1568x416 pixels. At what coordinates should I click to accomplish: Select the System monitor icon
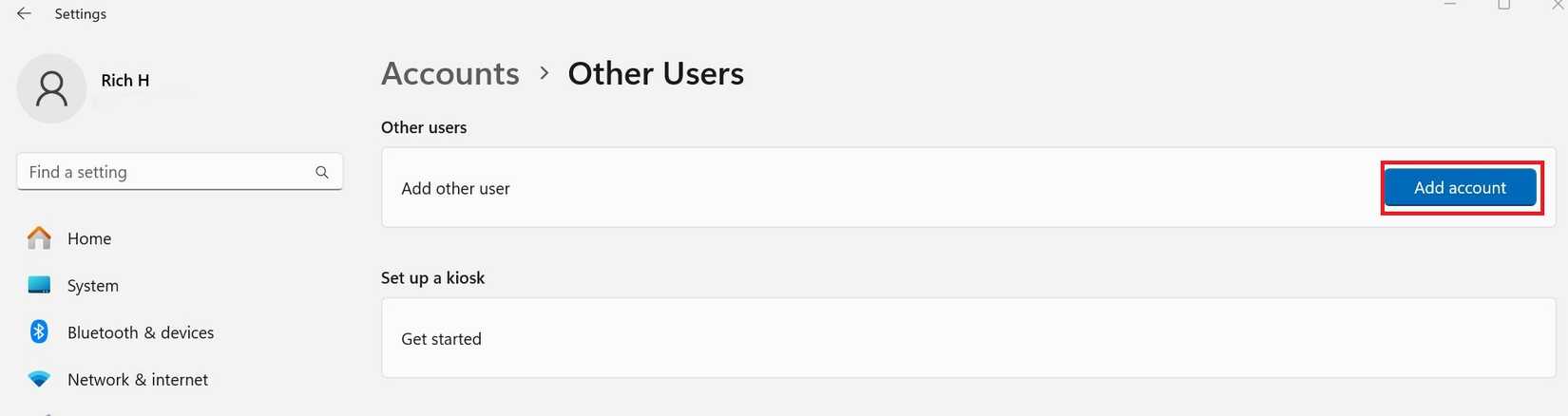39,285
